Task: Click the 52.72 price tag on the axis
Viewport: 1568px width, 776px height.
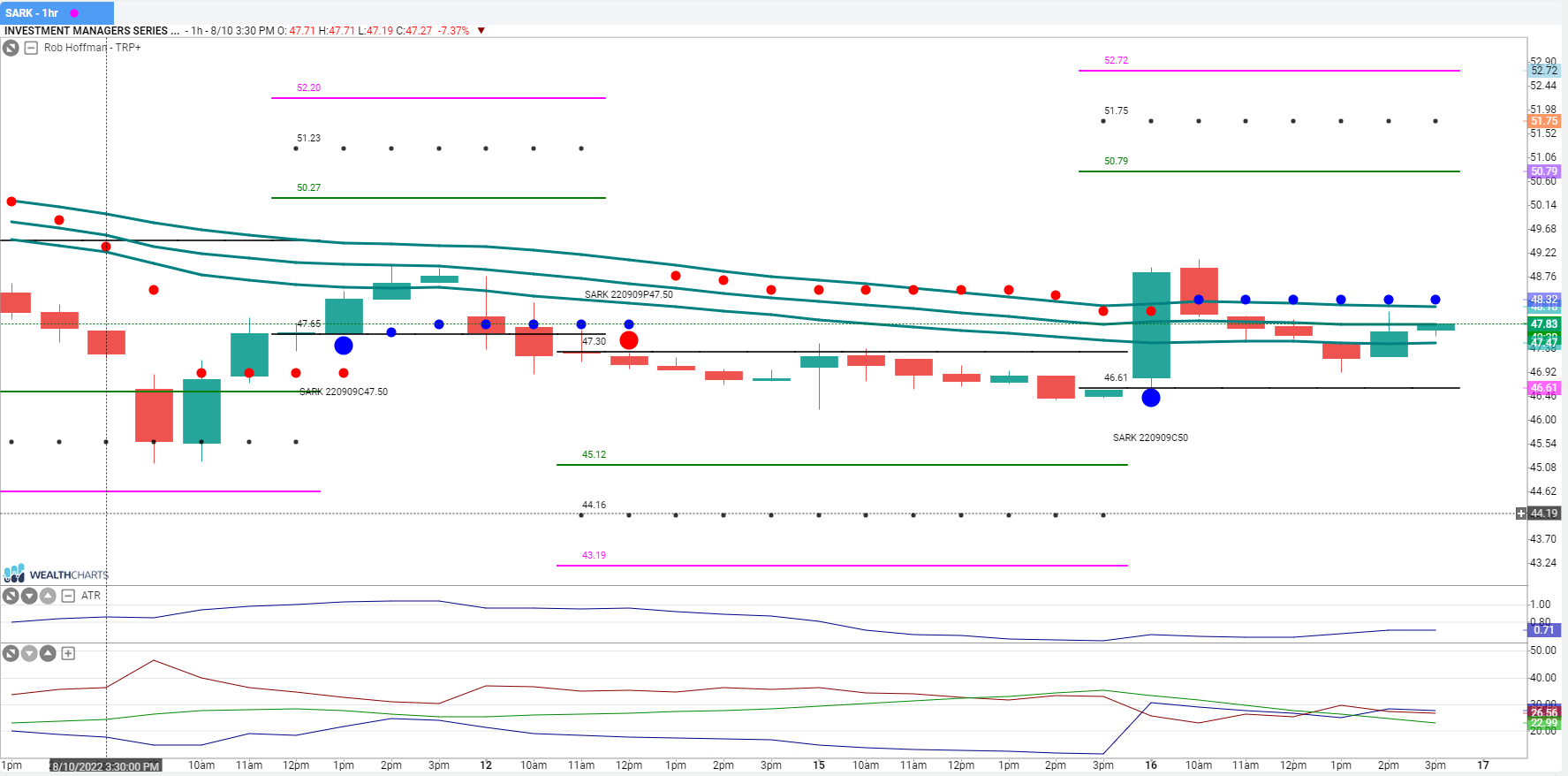Action: [1544, 71]
